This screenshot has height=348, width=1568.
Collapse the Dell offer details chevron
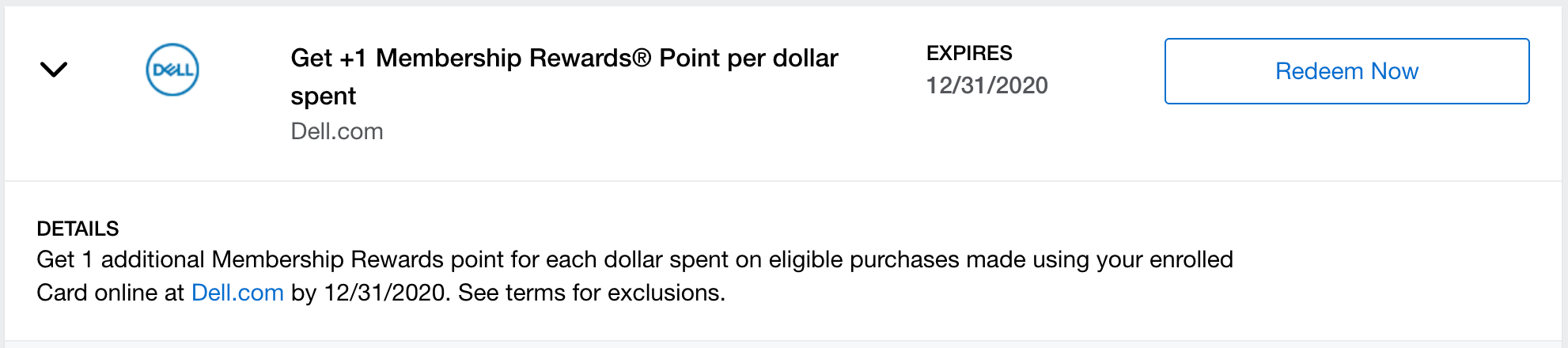[x=54, y=70]
